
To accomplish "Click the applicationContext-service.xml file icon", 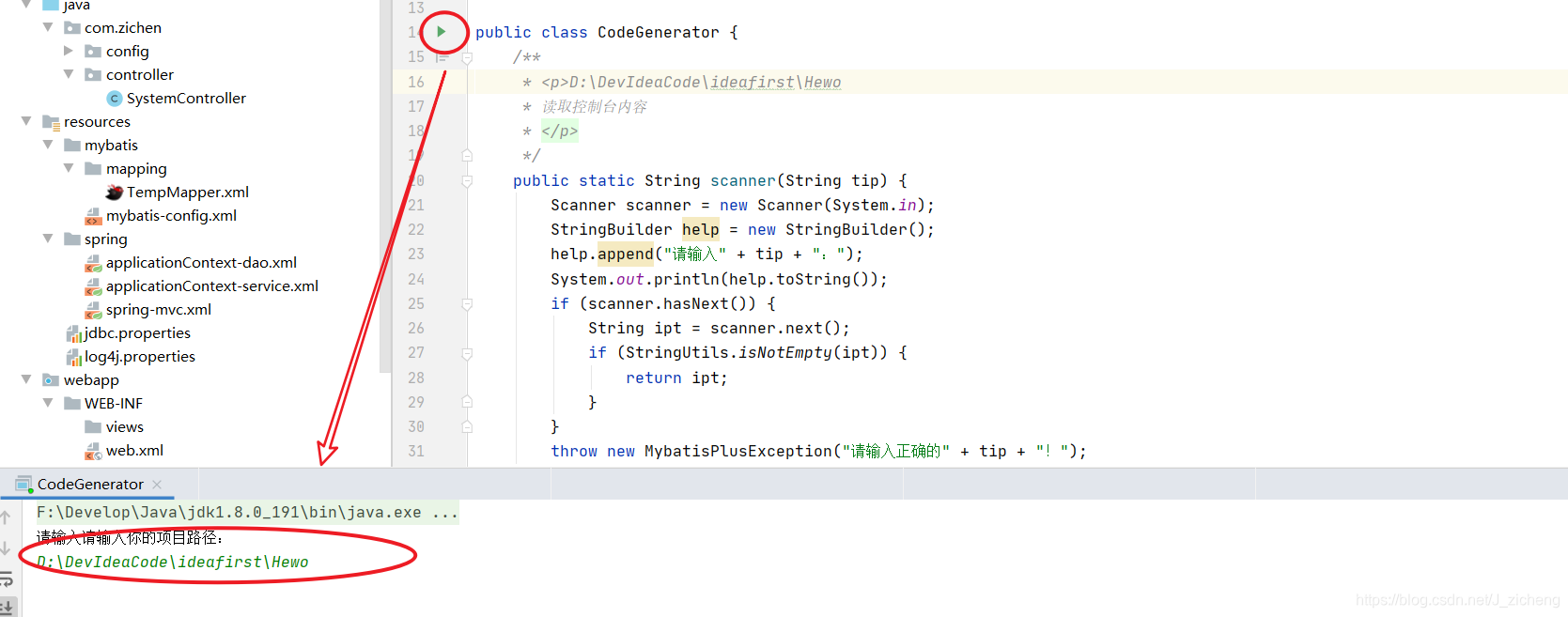I will tap(93, 286).
